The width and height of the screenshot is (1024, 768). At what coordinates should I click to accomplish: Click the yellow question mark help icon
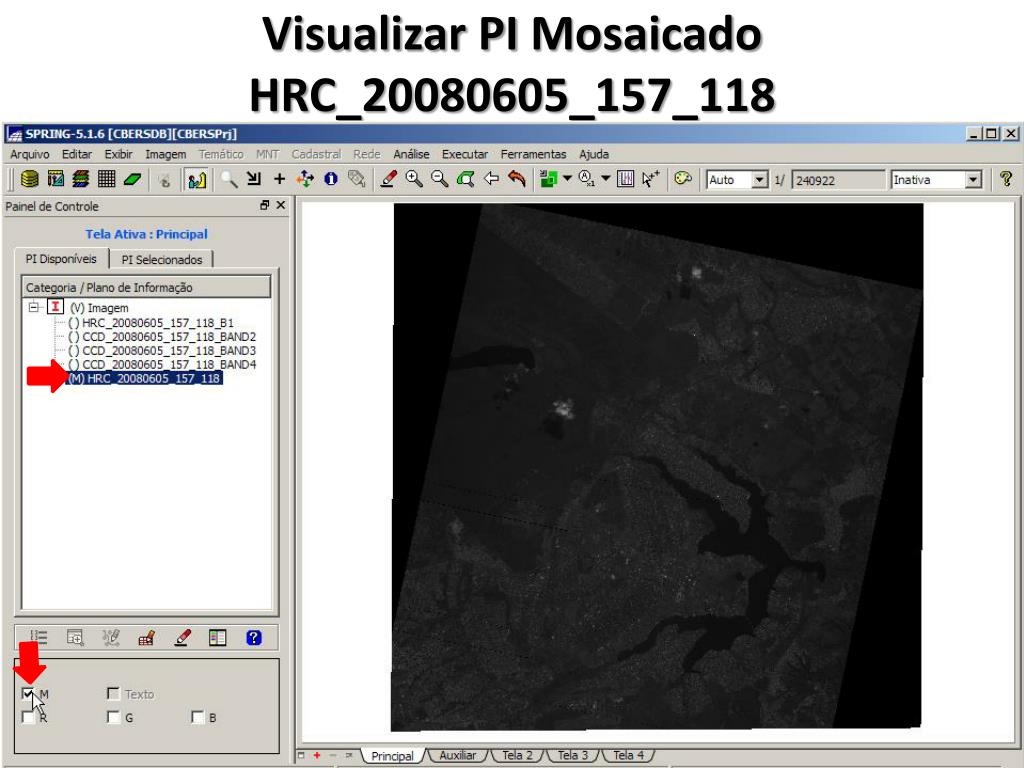(x=1006, y=179)
